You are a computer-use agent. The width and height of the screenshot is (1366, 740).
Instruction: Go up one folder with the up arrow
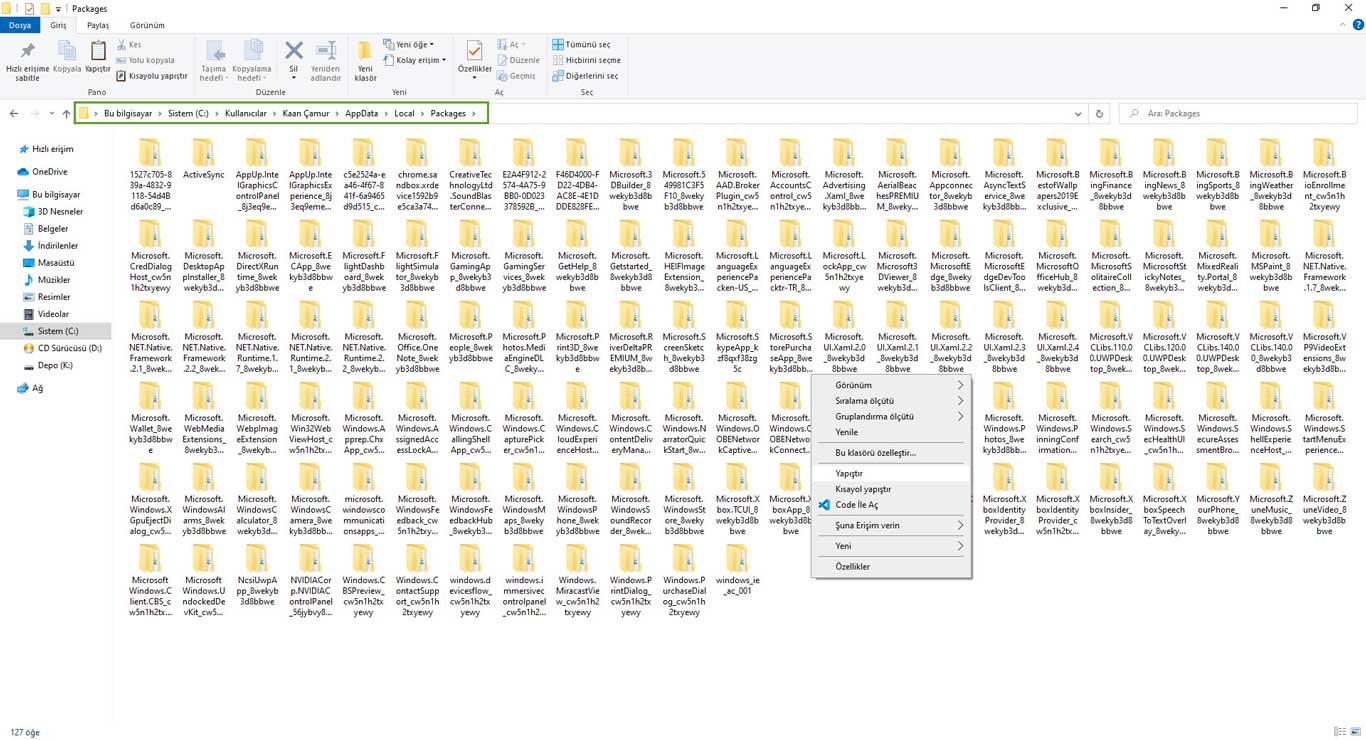click(x=66, y=113)
